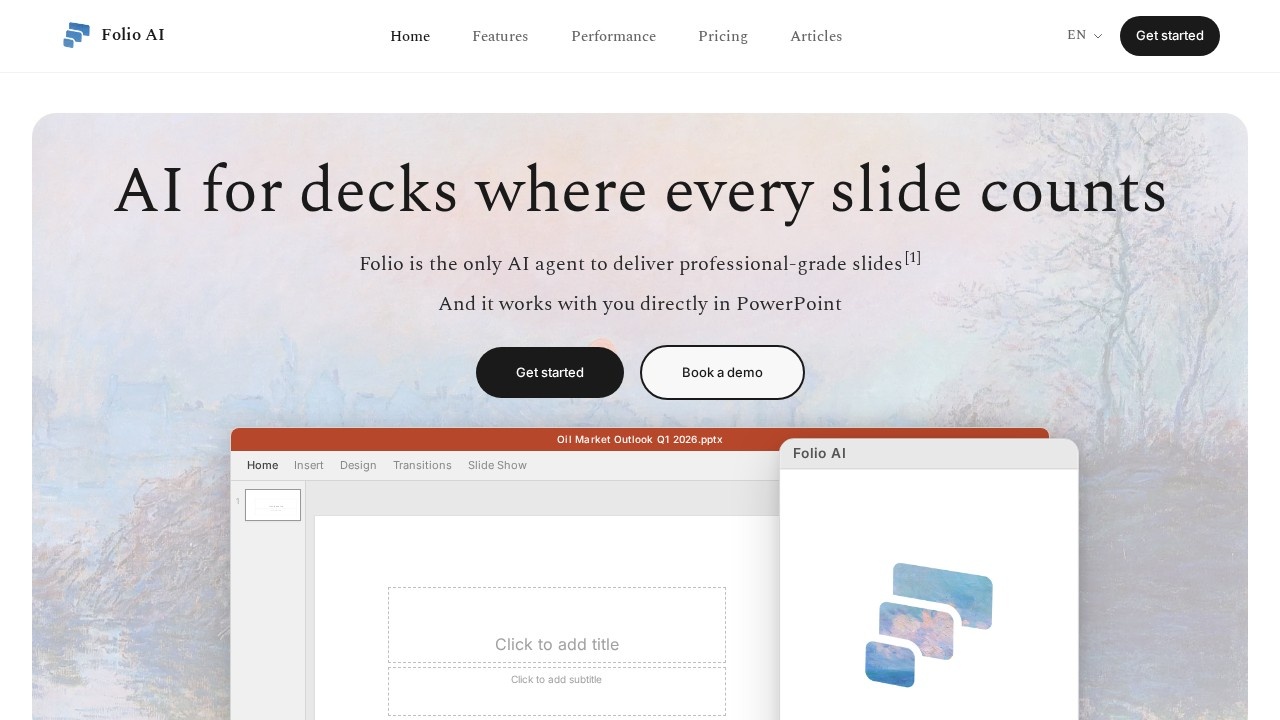Screen dimensions: 1280x720
Task: Go to the Home nav item
Action: [x=410, y=36]
